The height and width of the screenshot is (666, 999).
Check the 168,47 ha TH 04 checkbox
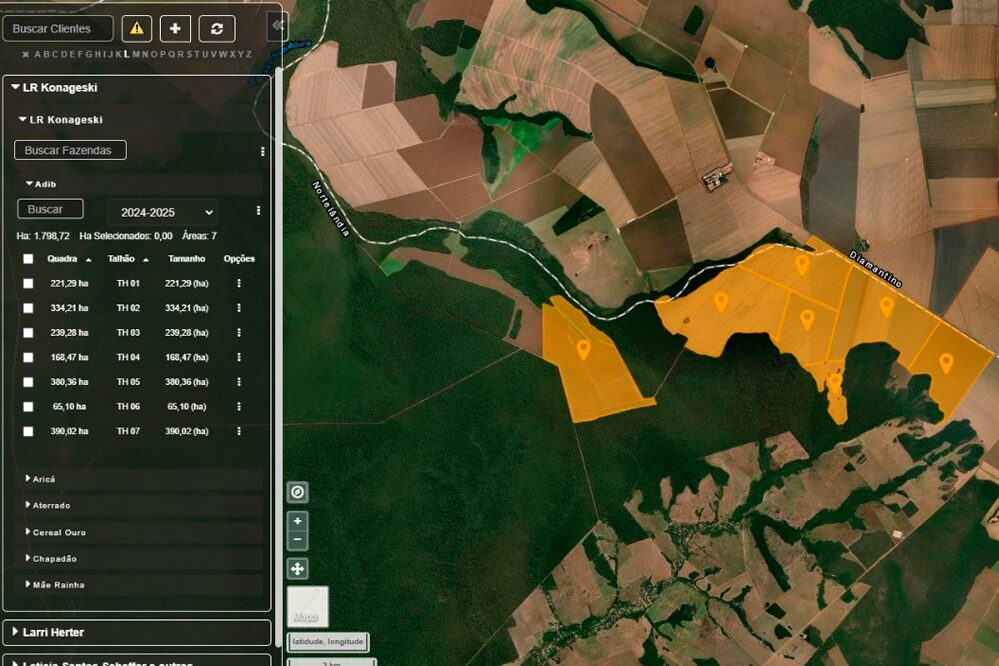[28, 358]
